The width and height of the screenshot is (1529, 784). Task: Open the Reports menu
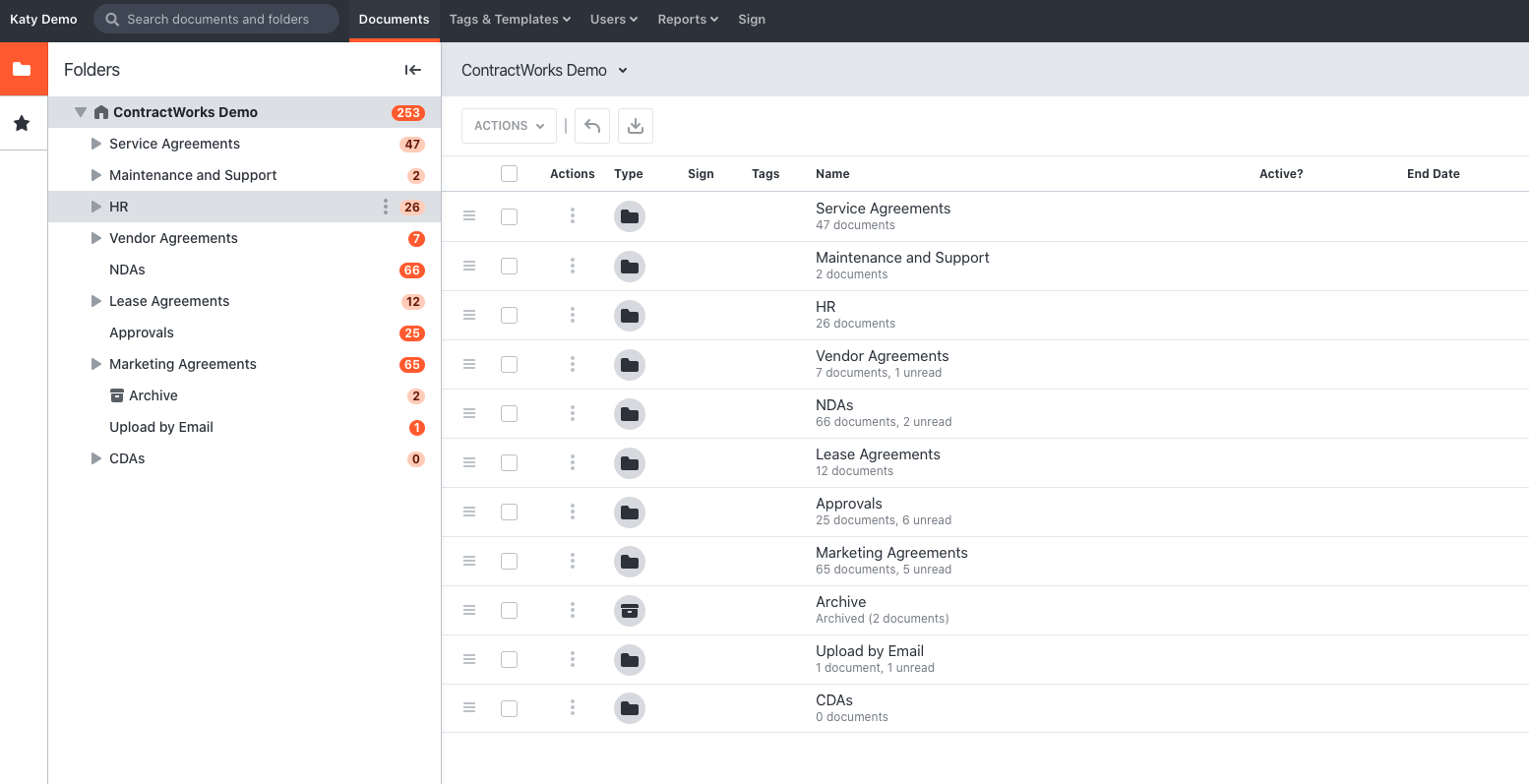pos(688,20)
